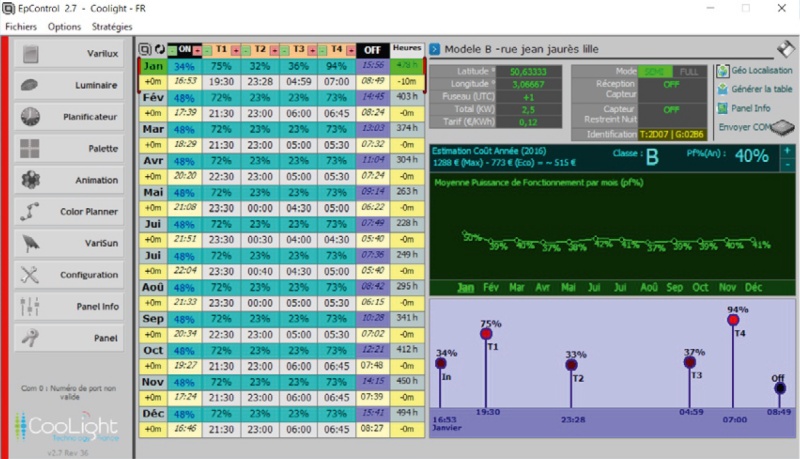Click the Générer la table link
The height and width of the screenshot is (459, 800).
click(762, 89)
